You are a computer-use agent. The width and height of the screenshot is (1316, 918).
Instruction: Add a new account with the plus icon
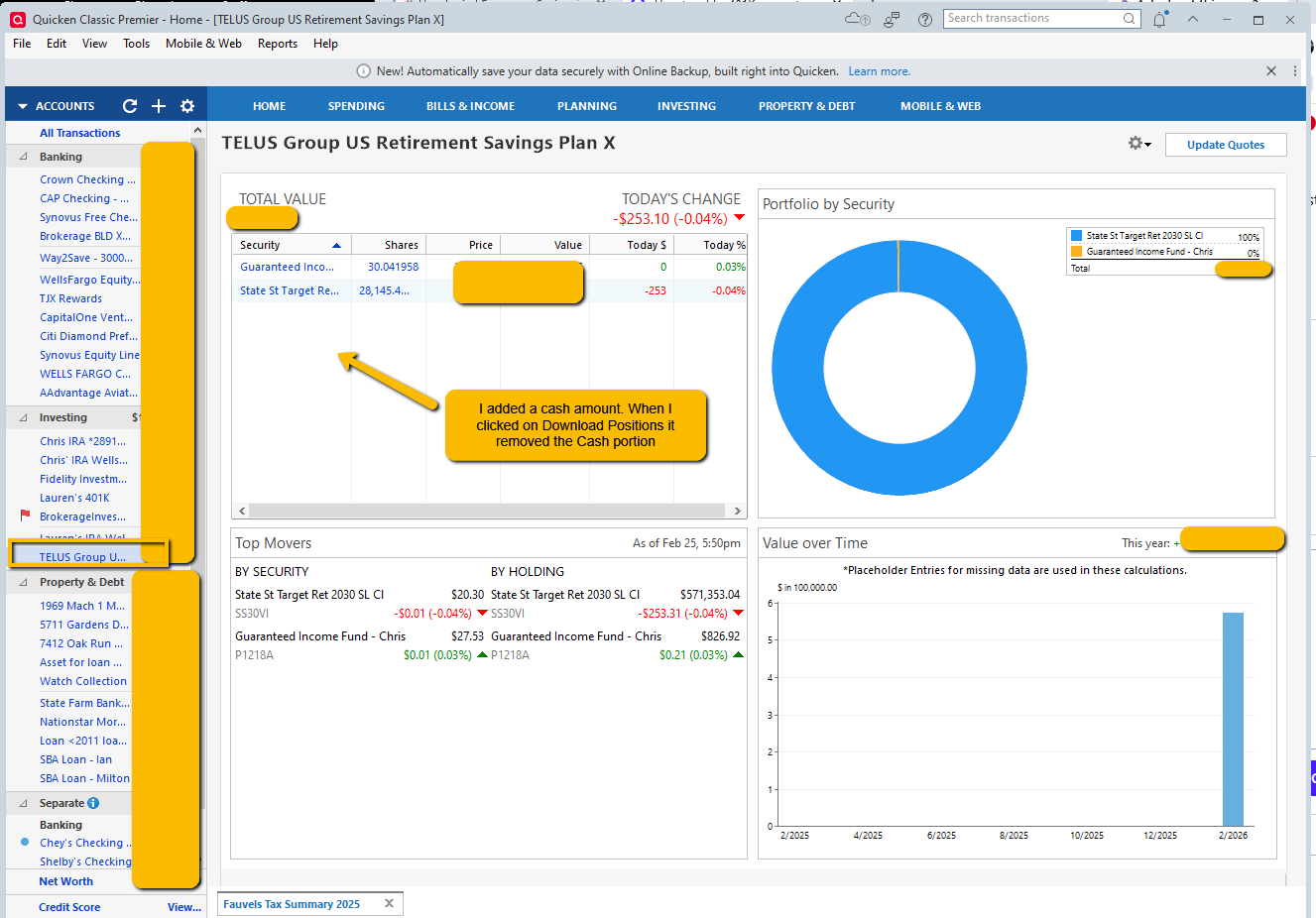pos(159,106)
